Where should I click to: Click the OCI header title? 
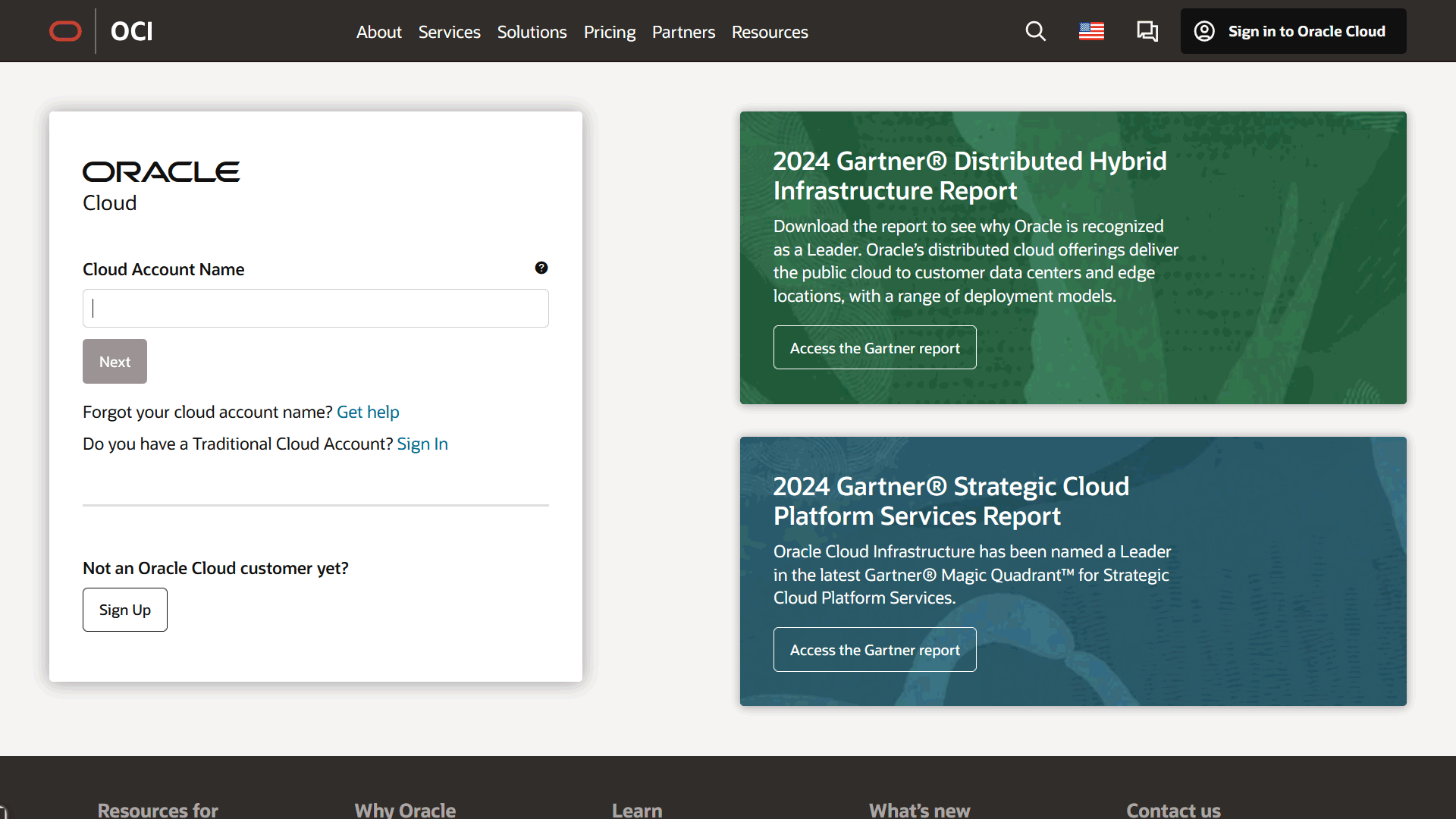(x=131, y=31)
